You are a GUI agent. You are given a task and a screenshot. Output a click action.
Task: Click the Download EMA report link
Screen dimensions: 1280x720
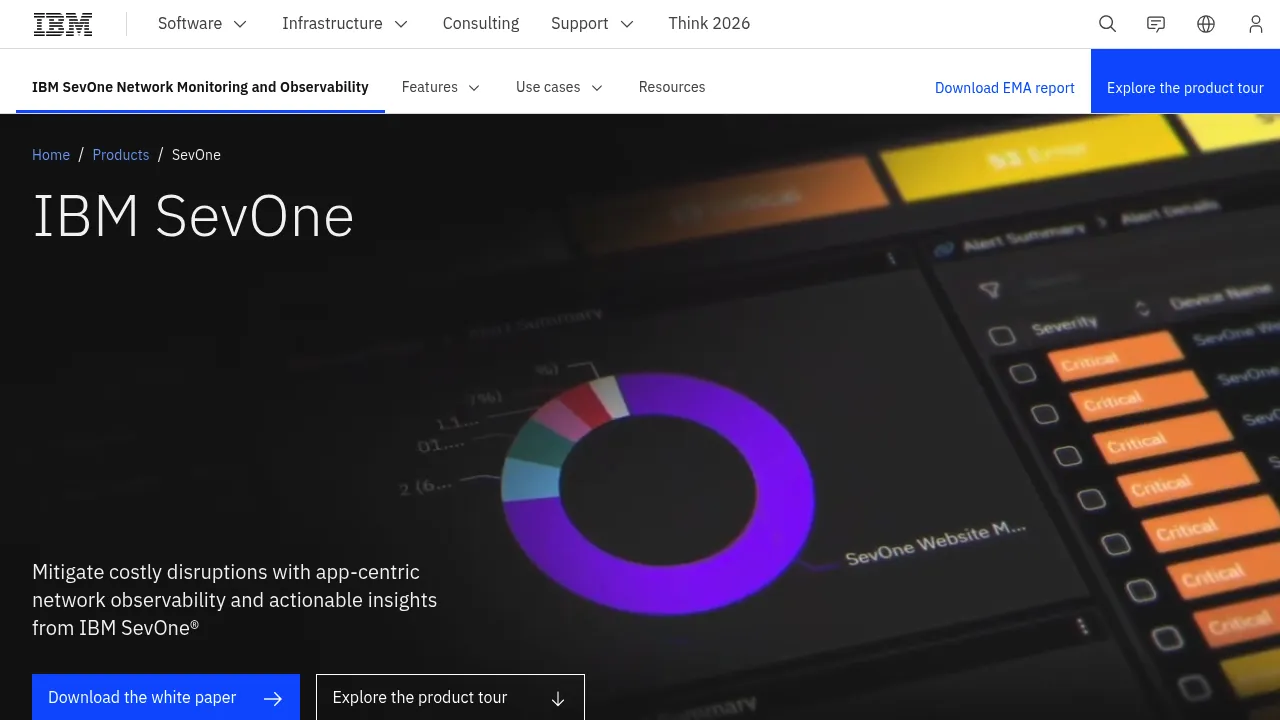(1005, 88)
